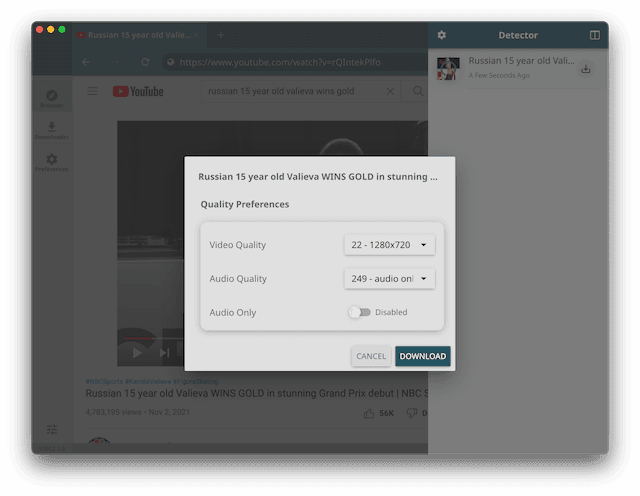Click the YouTube URL address field
The height and width of the screenshot is (496, 640).
pos(294,62)
